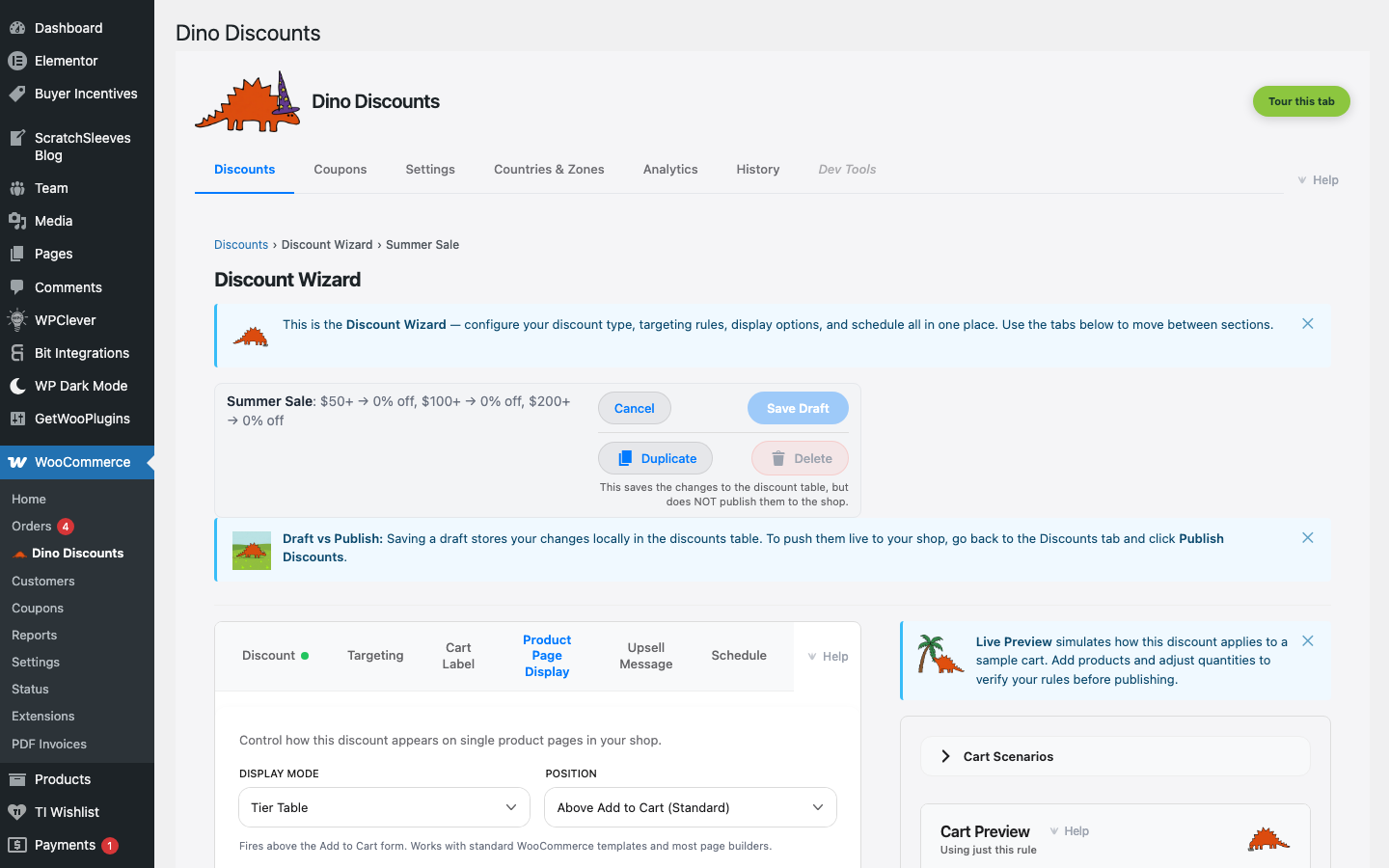Open the Products box icon
1389x868 pixels.
pyautogui.click(x=17, y=779)
